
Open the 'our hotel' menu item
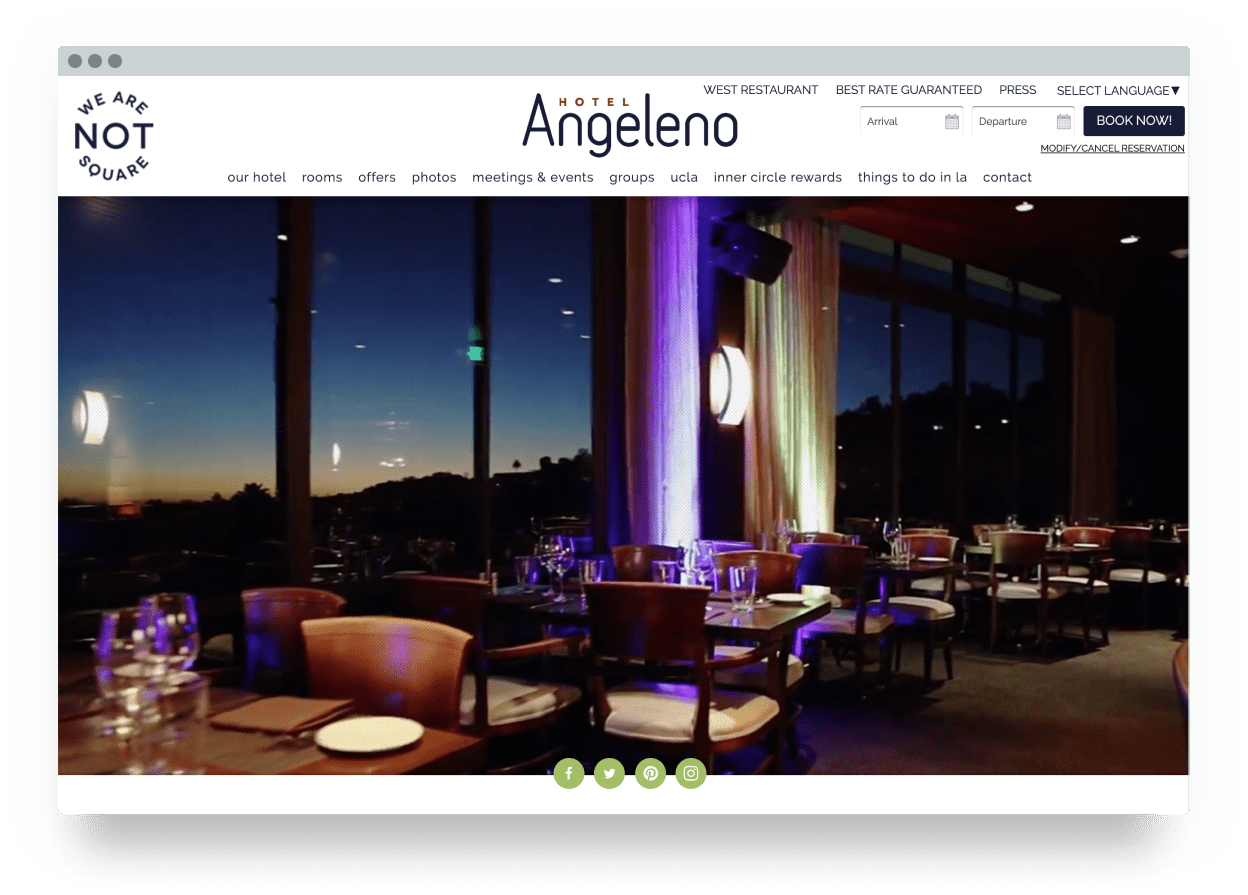click(x=257, y=177)
